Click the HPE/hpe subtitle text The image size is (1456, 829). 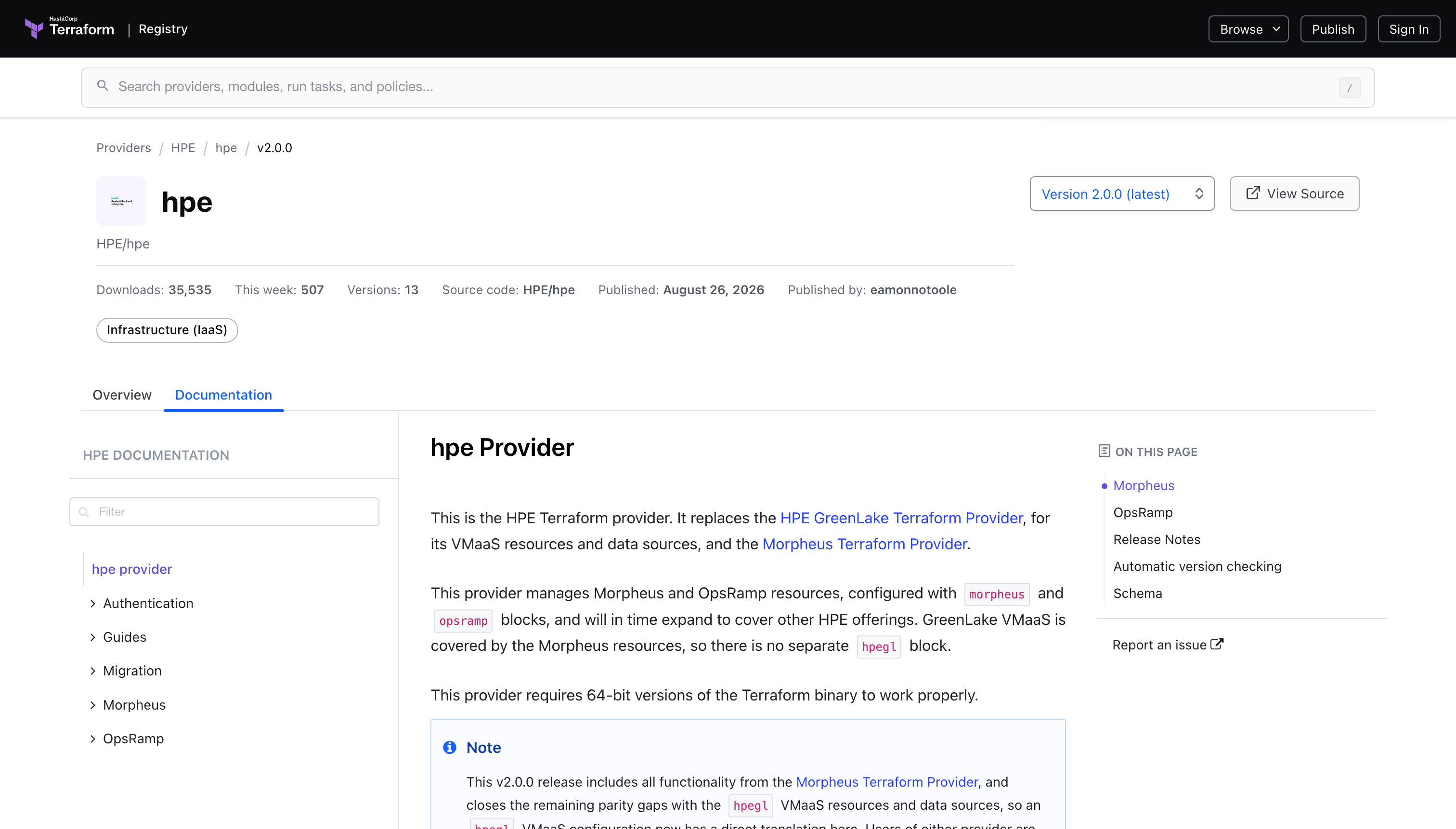(123, 244)
